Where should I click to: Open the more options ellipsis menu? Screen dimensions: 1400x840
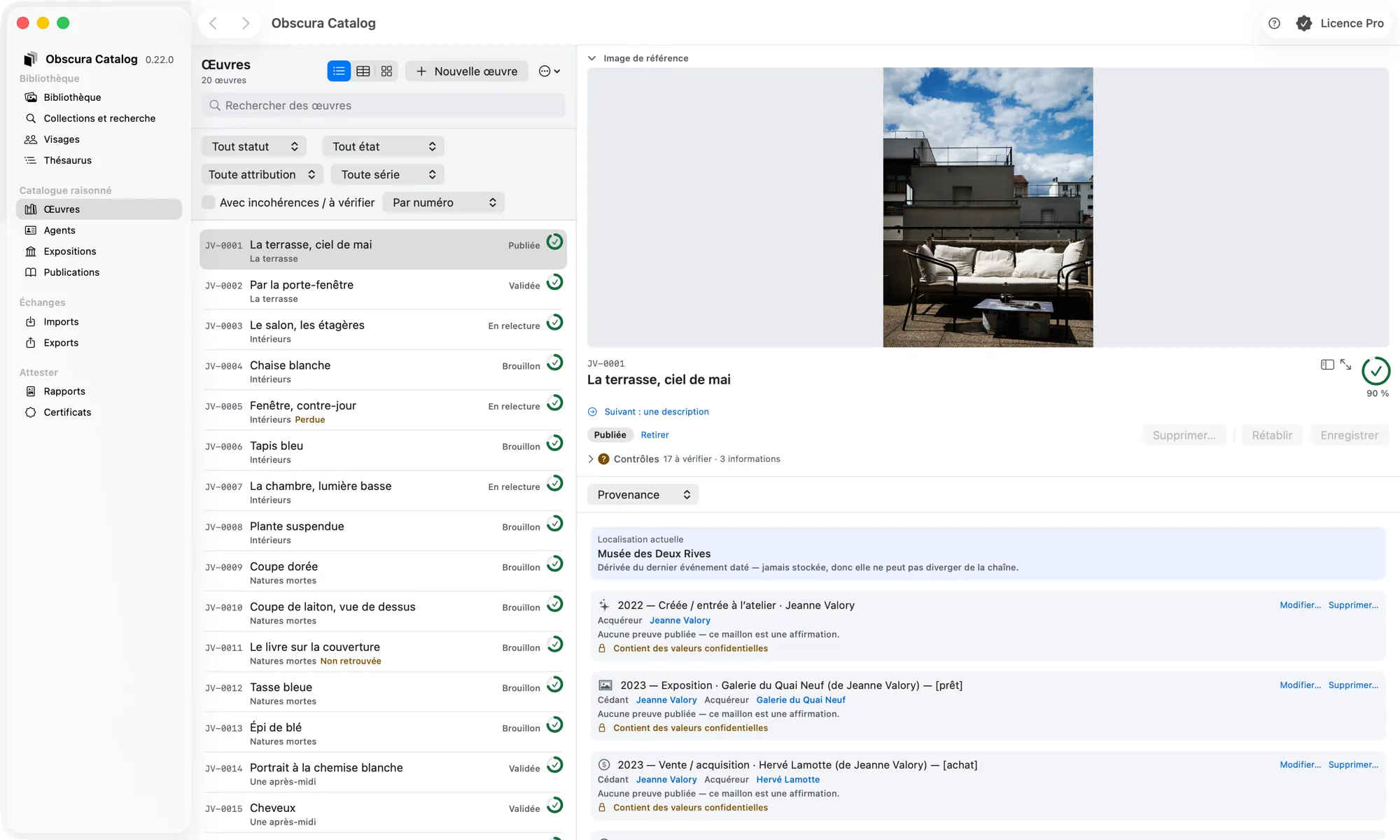549,71
